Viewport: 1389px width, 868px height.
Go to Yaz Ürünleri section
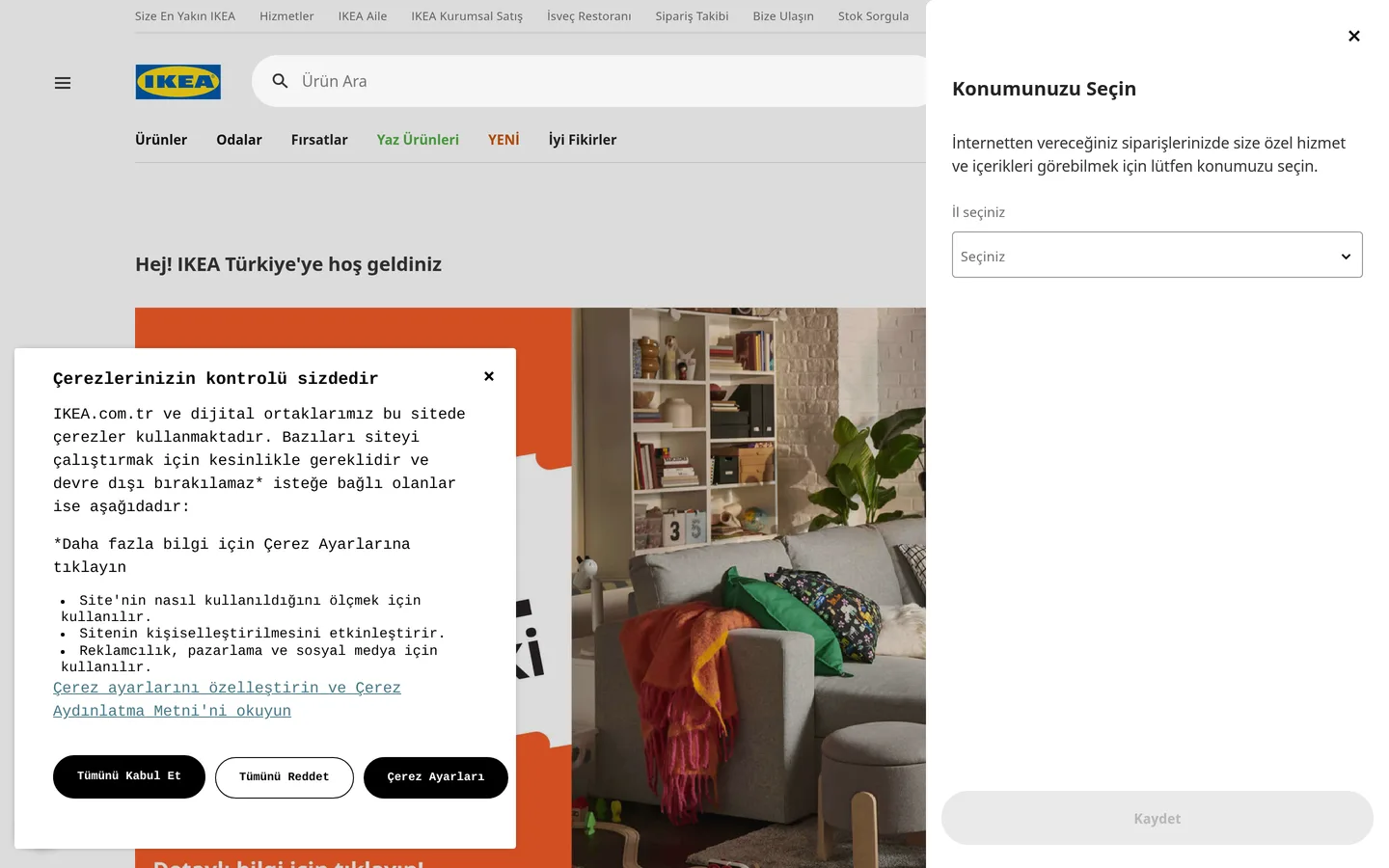(418, 140)
